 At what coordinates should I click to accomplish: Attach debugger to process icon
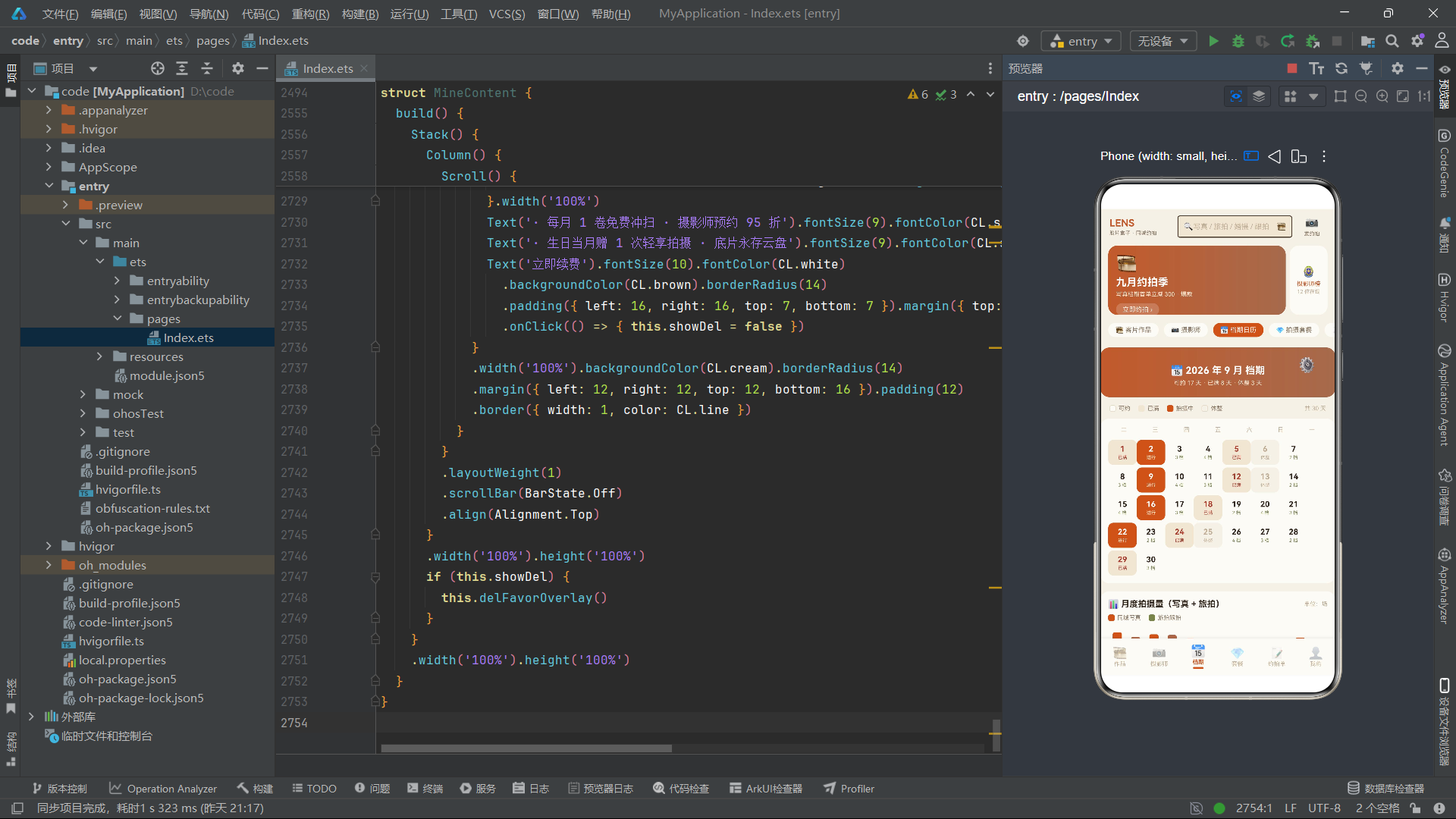pyautogui.click(x=1313, y=41)
